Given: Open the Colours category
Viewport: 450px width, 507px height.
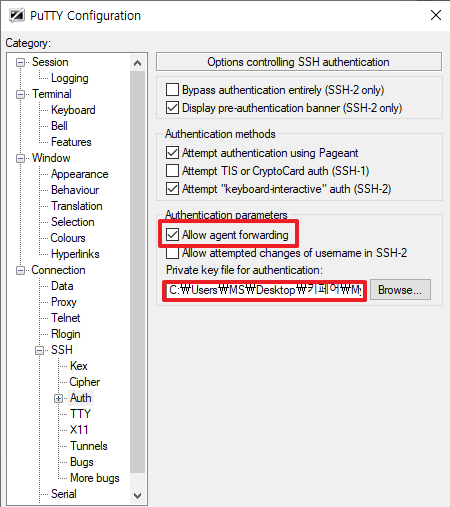Looking at the screenshot, I should (x=68, y=238).
